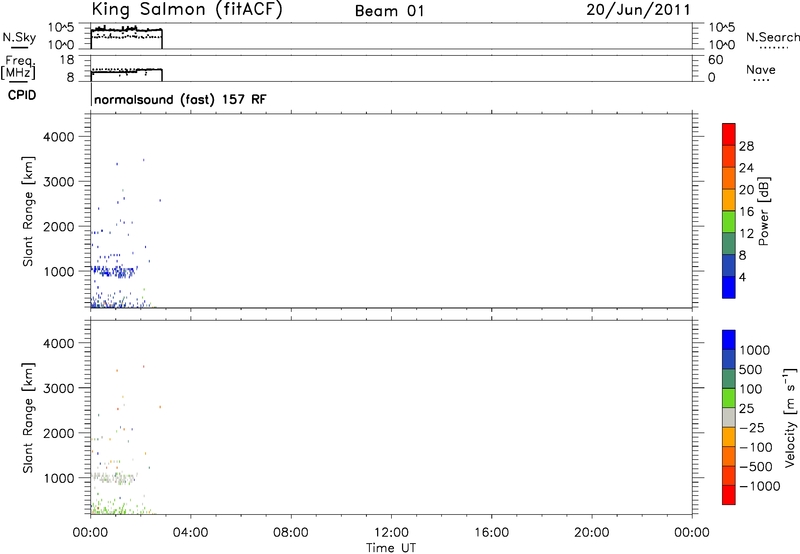The width and height of the screenshot is (800, 554).
Task: Select the N.Search legend label
Action: (x=772, y=37)
